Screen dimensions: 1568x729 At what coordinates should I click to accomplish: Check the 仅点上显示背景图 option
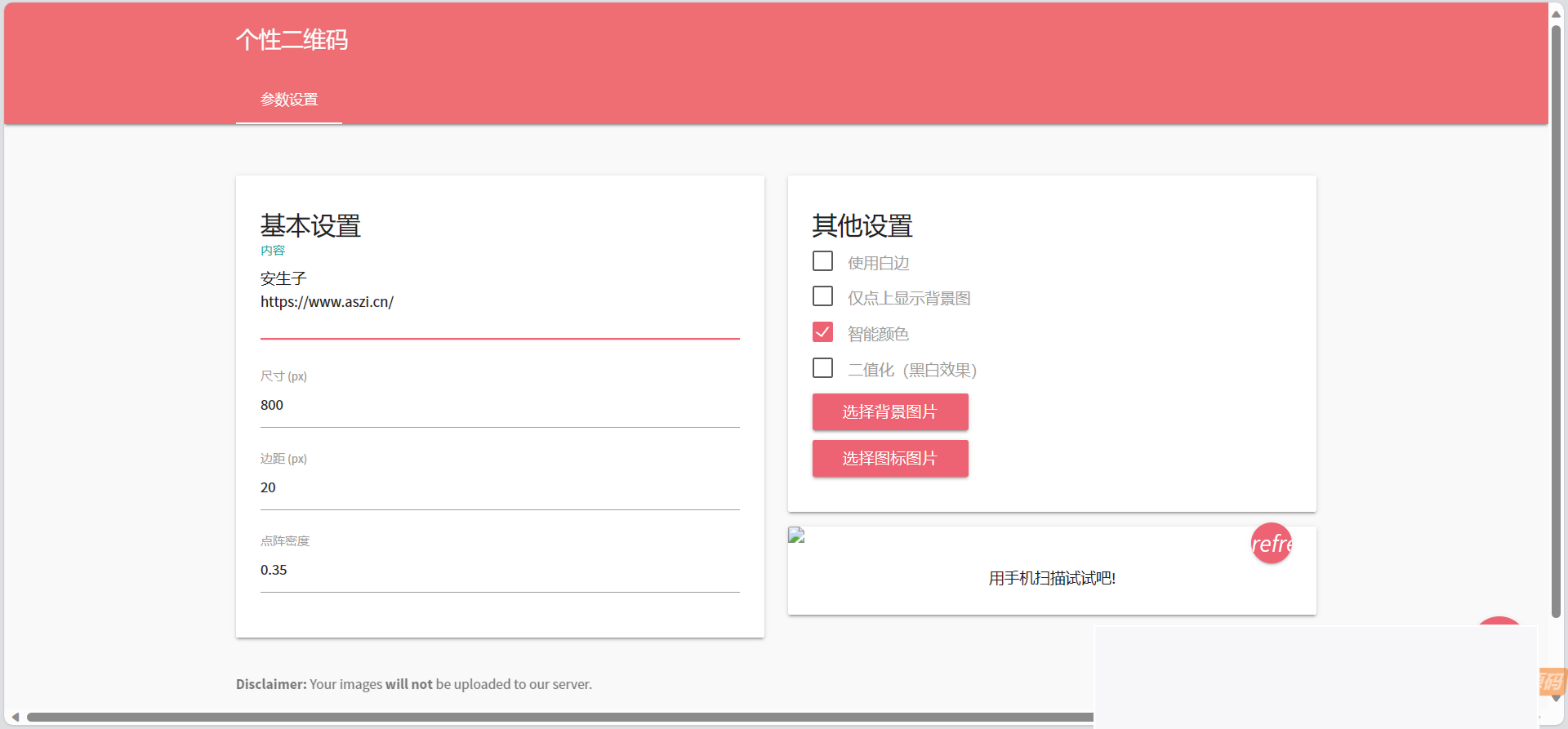pyautogui.click(x=822, y=296)
